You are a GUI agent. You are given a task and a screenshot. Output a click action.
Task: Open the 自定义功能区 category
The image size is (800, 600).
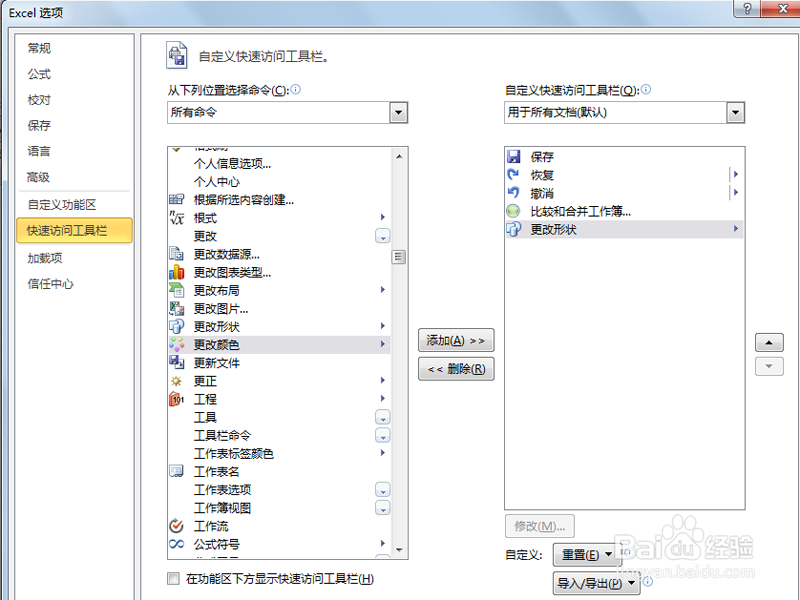[x=62, y=205]
